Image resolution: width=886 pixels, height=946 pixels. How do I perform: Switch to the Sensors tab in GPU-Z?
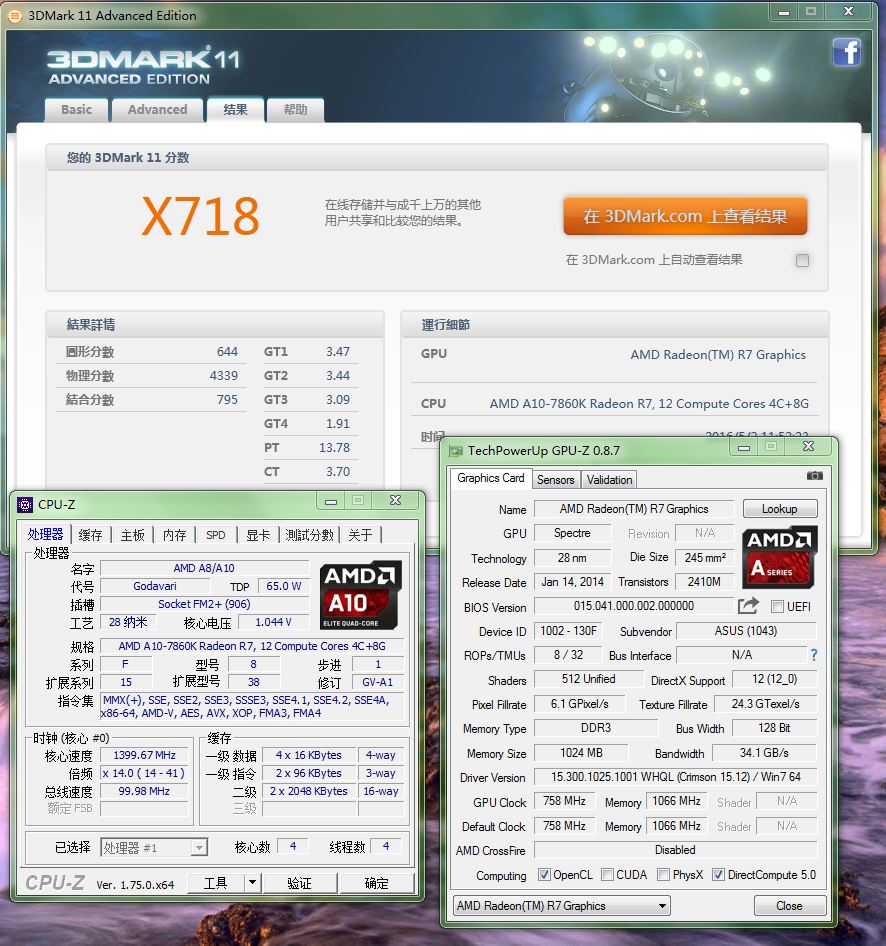(x=556, y=480)
